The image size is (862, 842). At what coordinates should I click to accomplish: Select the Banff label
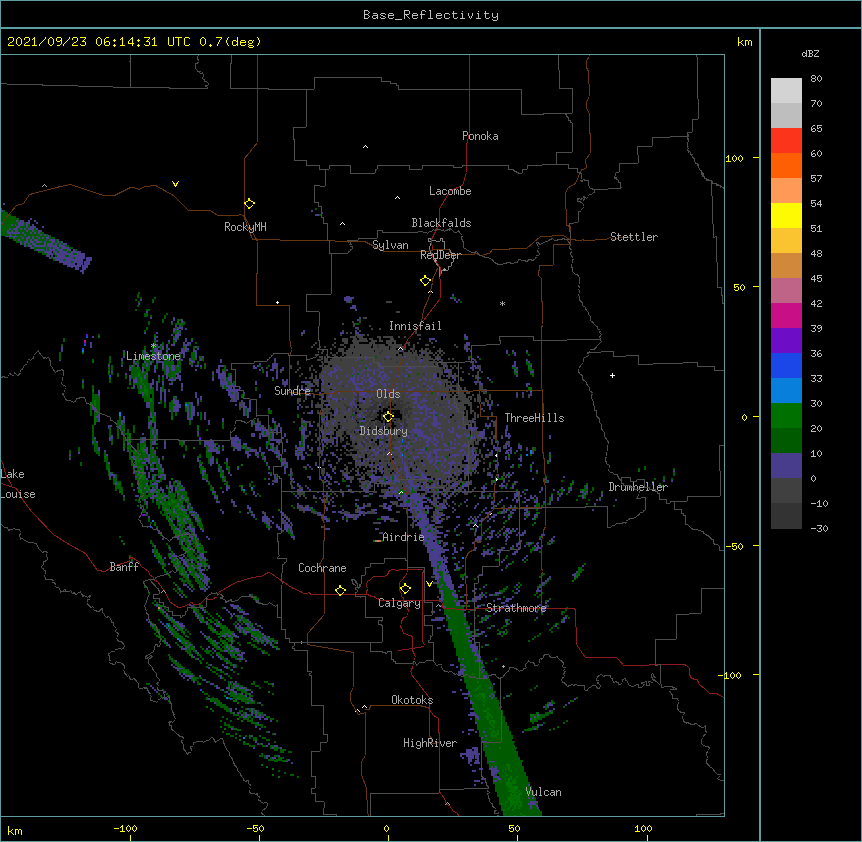click(x=124, y=567)
